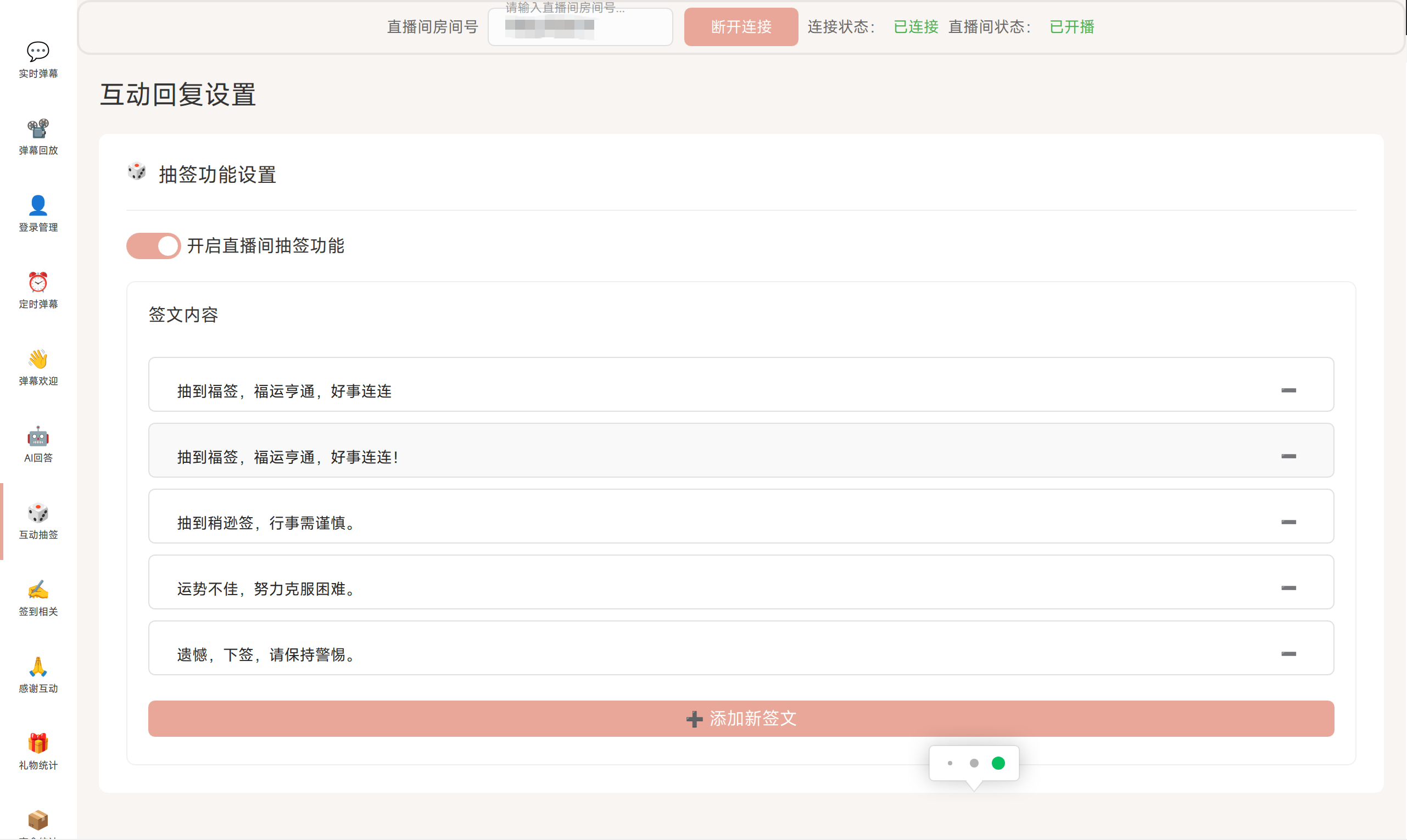Remove 抽到稍逊签 entry using minus

(x=1288, y=522)
